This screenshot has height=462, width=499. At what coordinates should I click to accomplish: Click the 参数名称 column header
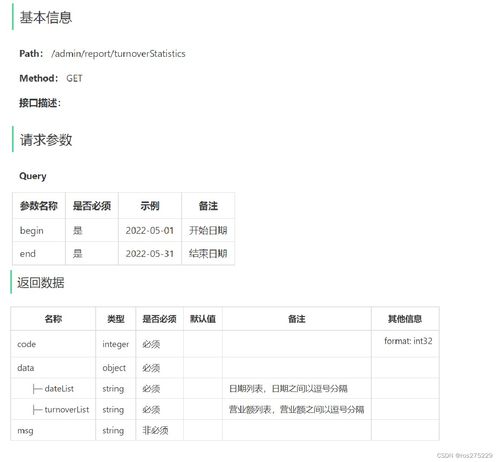[x=39, y=206]
